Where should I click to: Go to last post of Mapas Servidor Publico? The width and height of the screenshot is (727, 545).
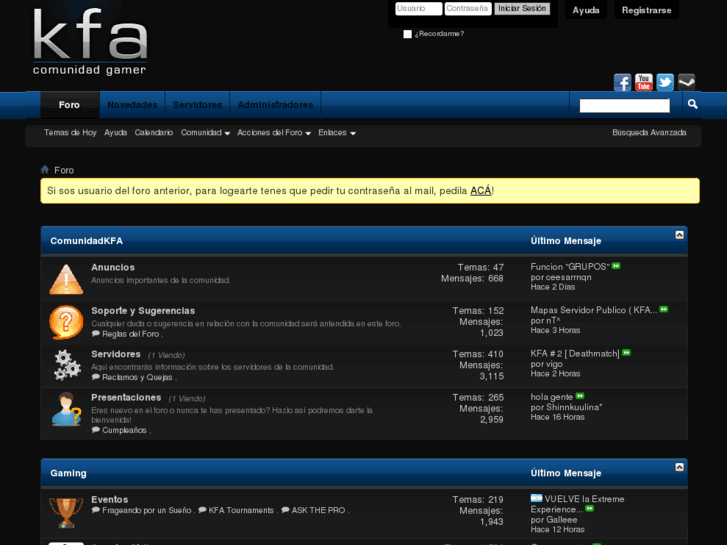point(664,309)
